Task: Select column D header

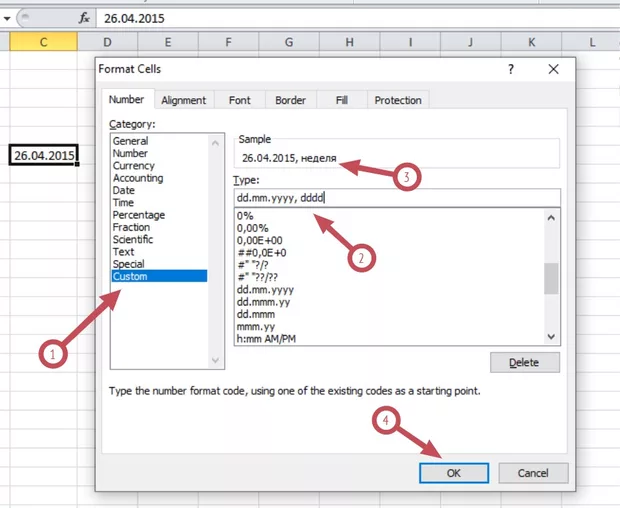Action: 107,42
